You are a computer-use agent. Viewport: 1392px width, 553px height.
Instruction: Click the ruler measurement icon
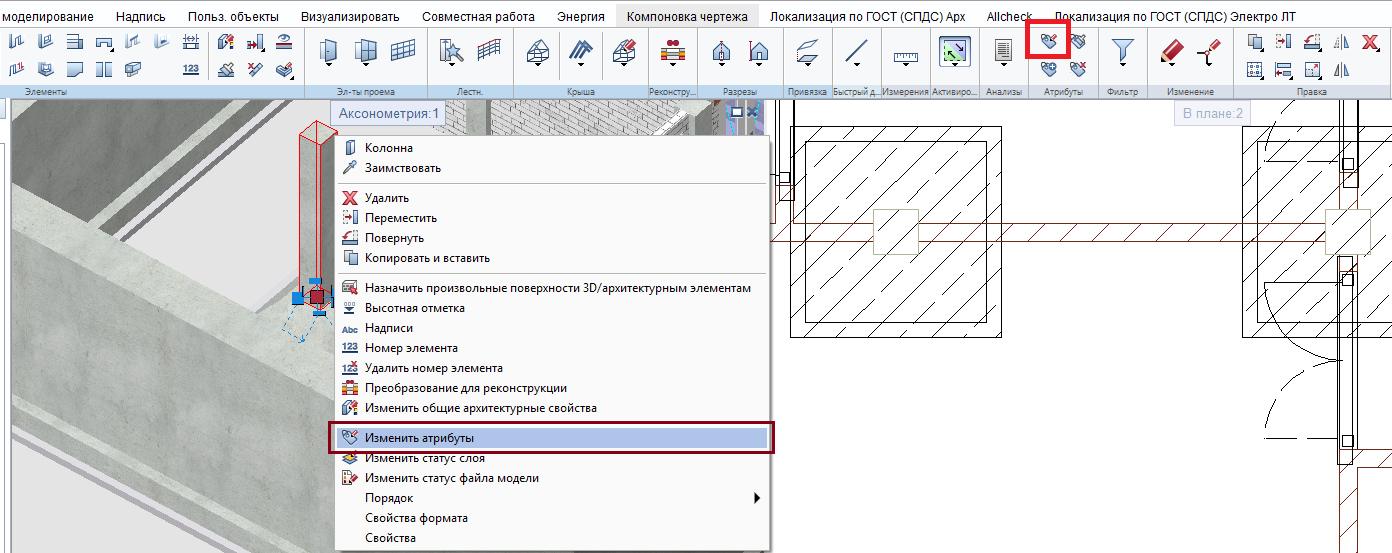pos(906,57)
